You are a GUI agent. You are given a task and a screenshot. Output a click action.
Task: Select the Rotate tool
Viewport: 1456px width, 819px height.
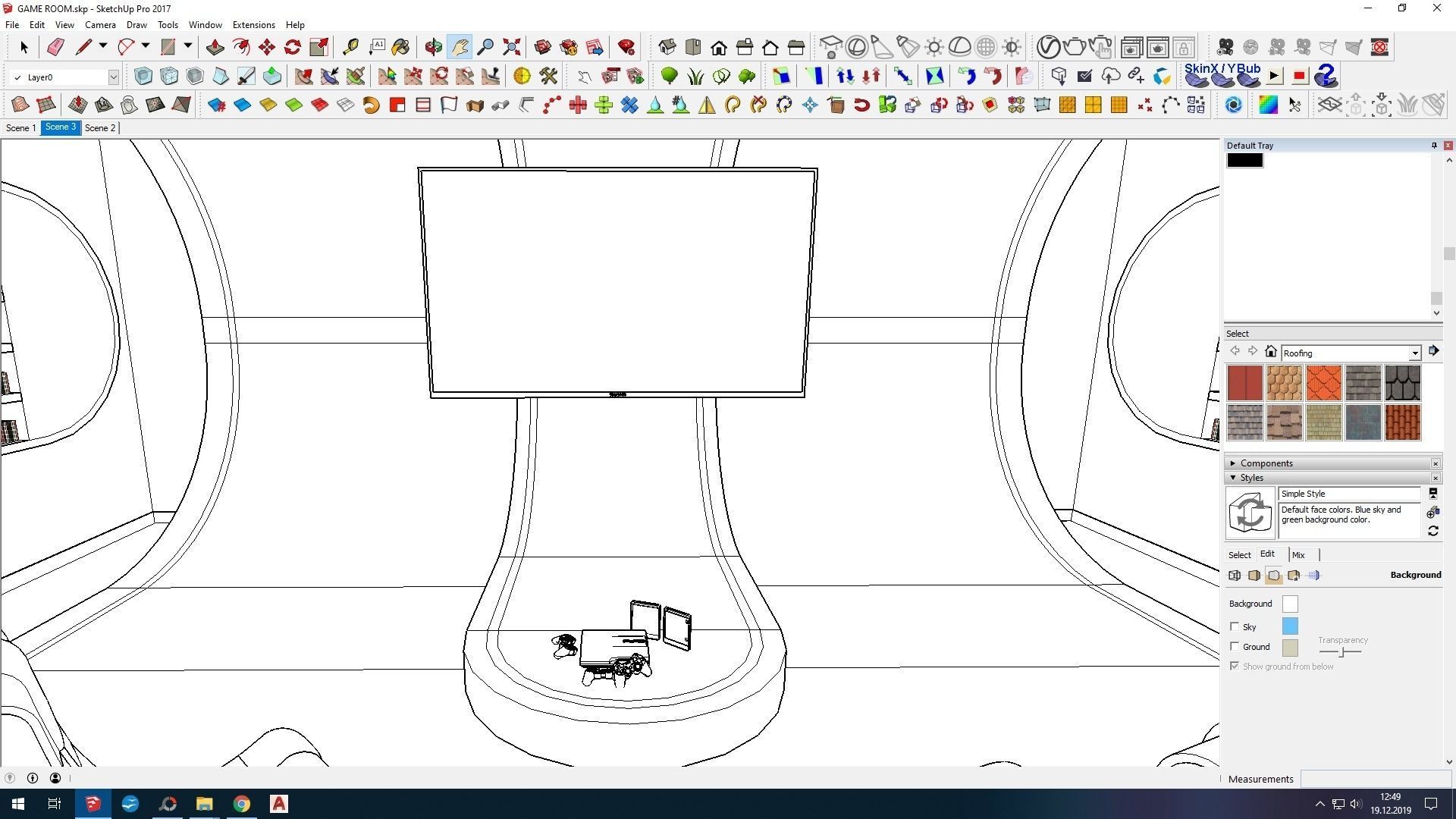click(x=292, y=47)
